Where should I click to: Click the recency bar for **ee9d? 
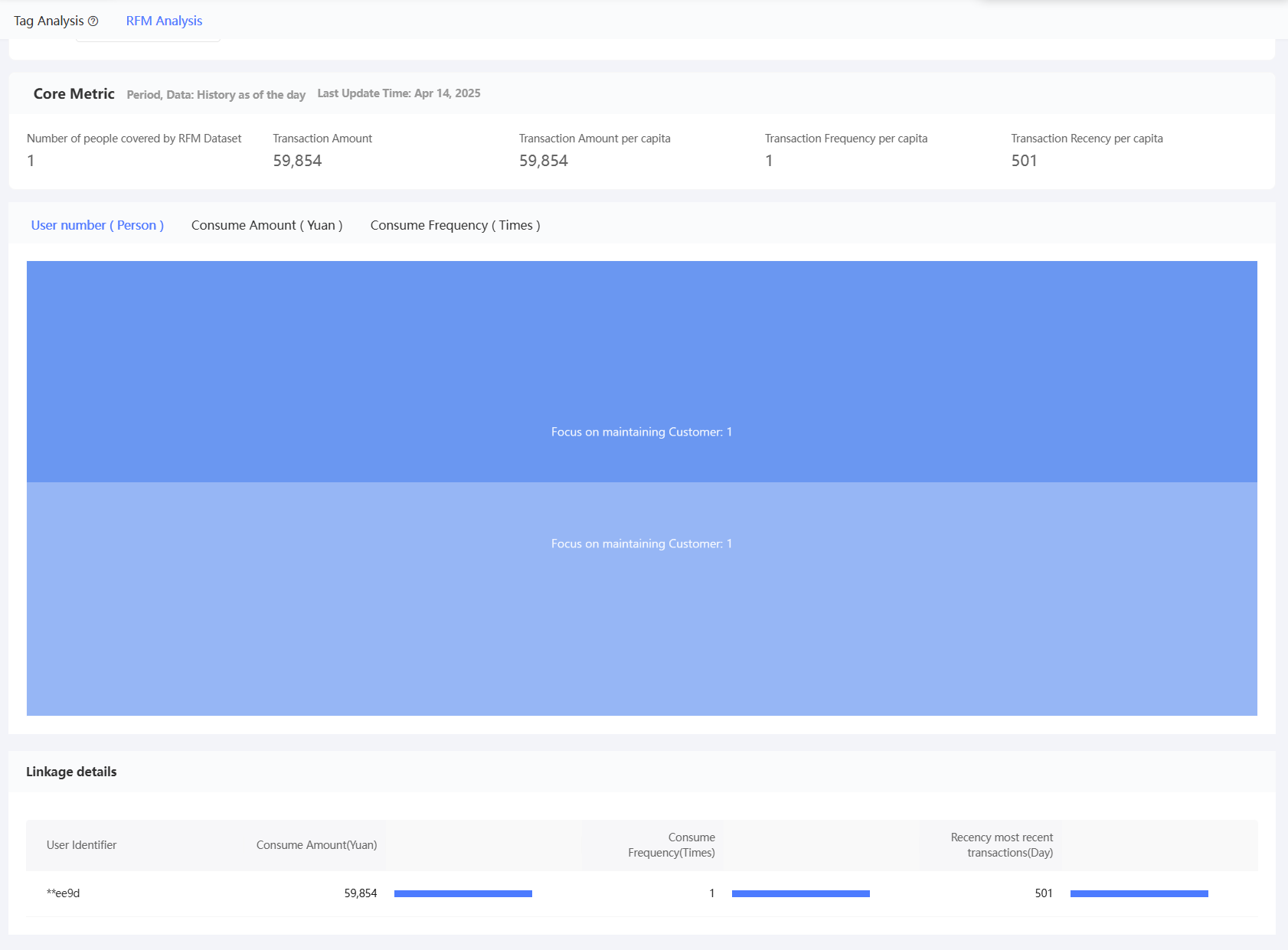pyautogui.click(x=1139, y=893)
